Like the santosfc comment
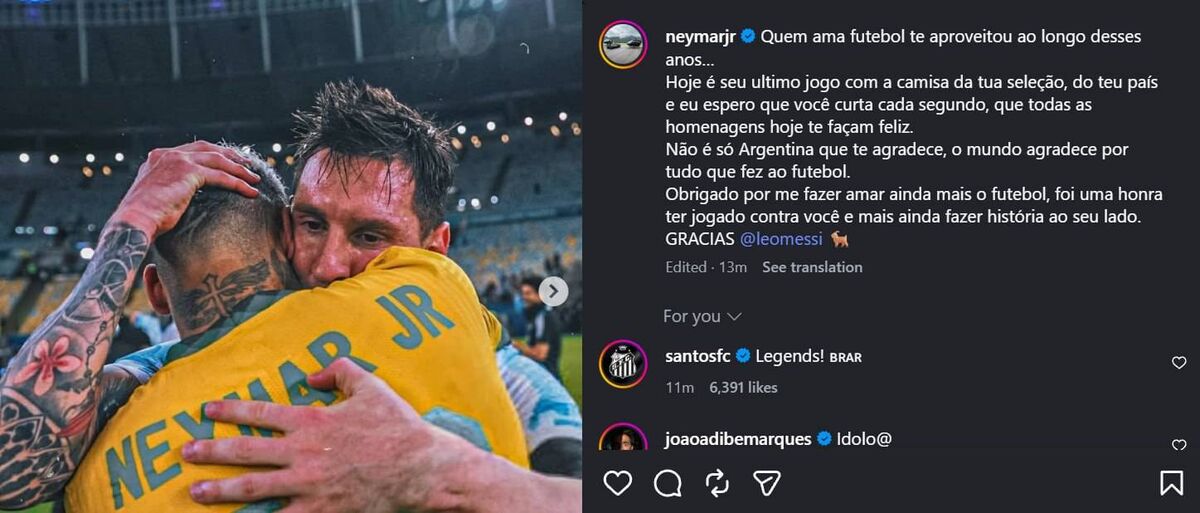1200x513 pixels. 1179,363
